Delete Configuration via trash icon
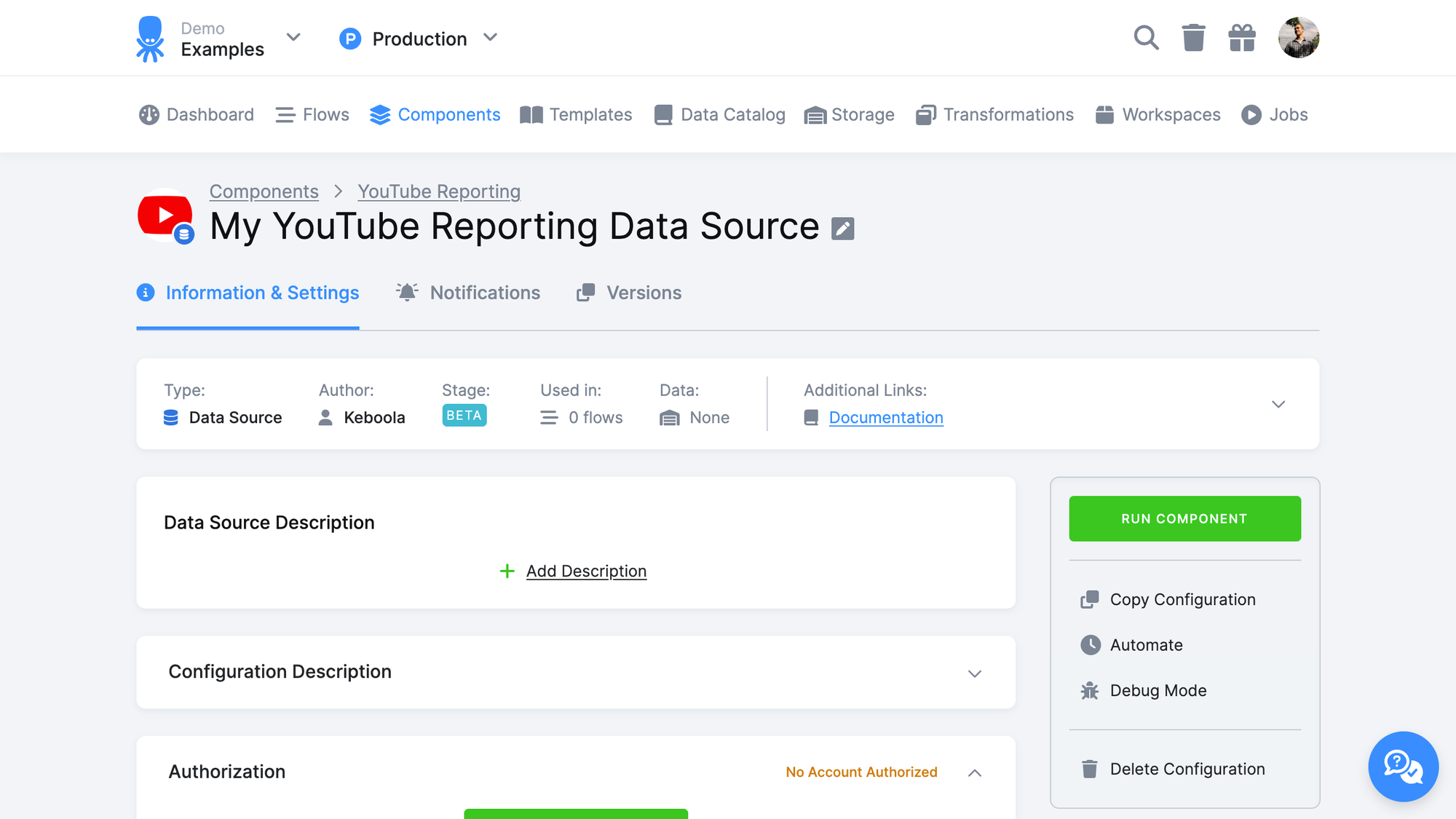1456x819 pixels. [x=1187, y=769]
